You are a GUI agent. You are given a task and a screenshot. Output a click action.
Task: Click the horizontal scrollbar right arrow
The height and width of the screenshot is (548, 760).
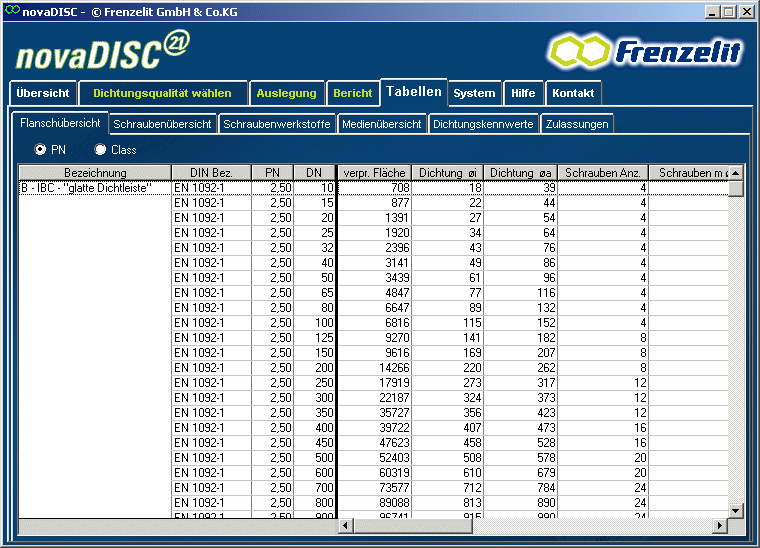coord(718,525)
